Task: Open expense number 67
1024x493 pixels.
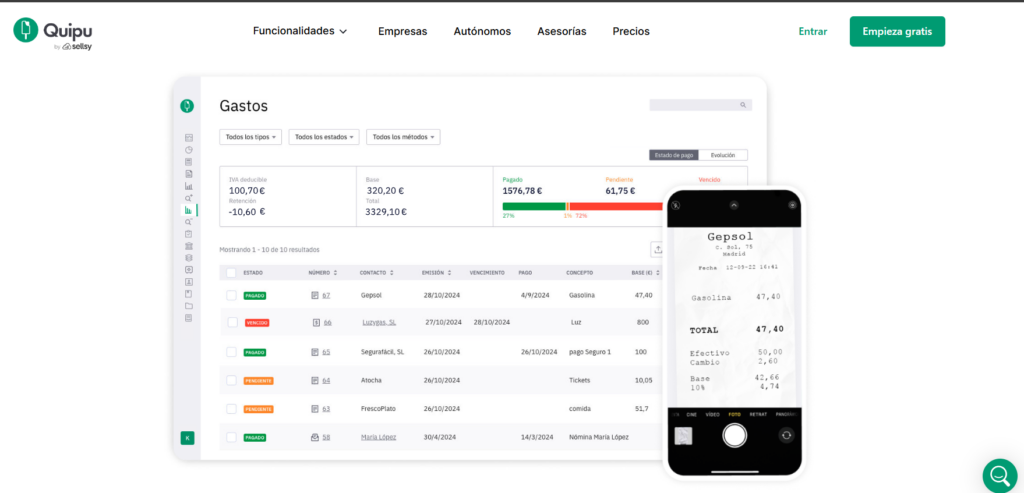Action: [x=326, y=295]
